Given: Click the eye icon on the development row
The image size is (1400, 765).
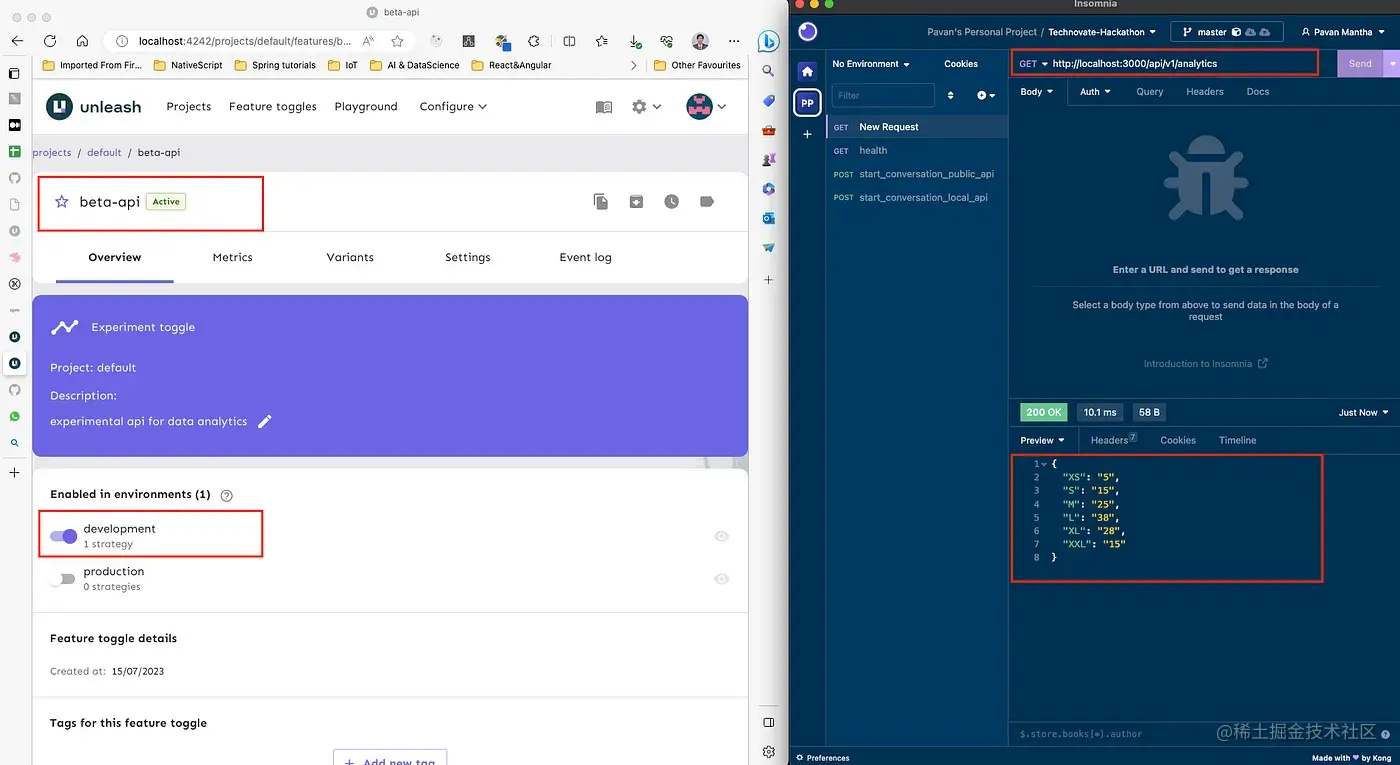Looking at the screenshot, I should click(x=722, y=536).
